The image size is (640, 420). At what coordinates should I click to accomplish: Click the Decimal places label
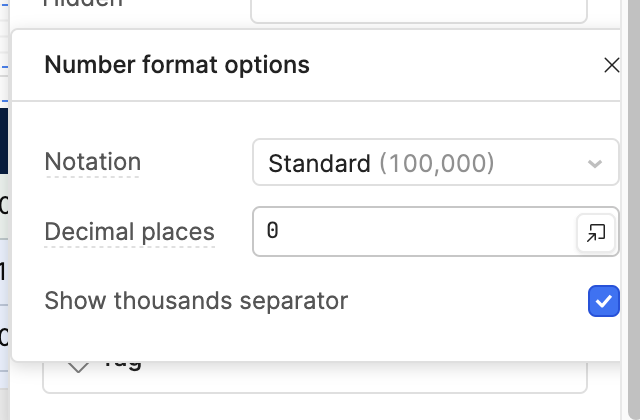[129, 232]
